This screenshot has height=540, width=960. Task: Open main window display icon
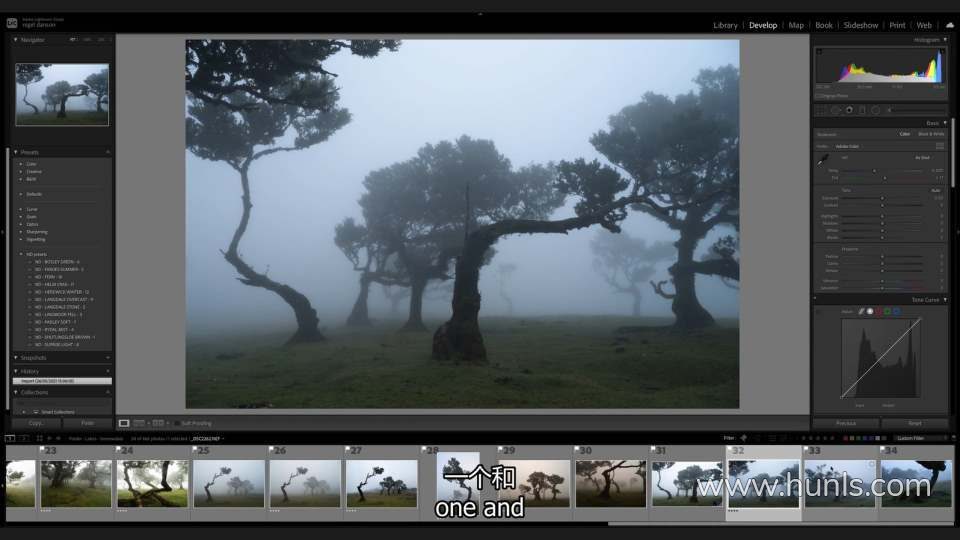pyautogui.click(x=10, y=438)
